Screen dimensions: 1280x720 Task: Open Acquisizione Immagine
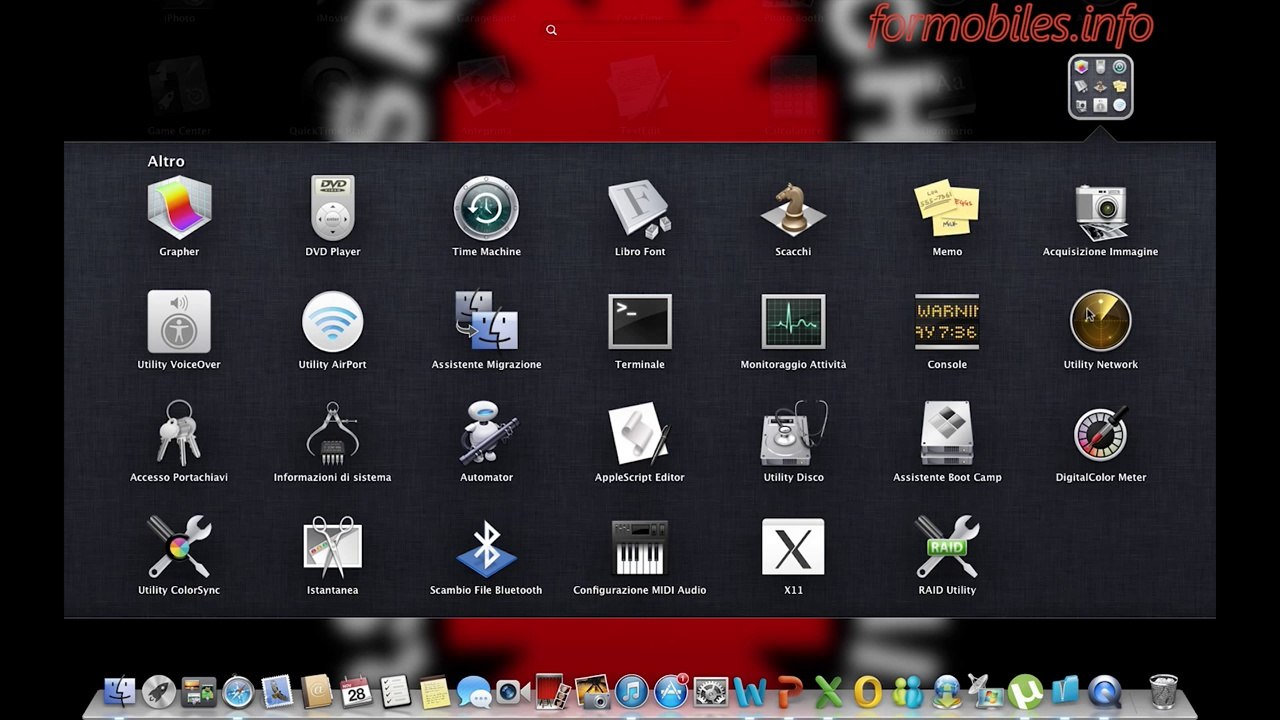[x=1100, y=211]
